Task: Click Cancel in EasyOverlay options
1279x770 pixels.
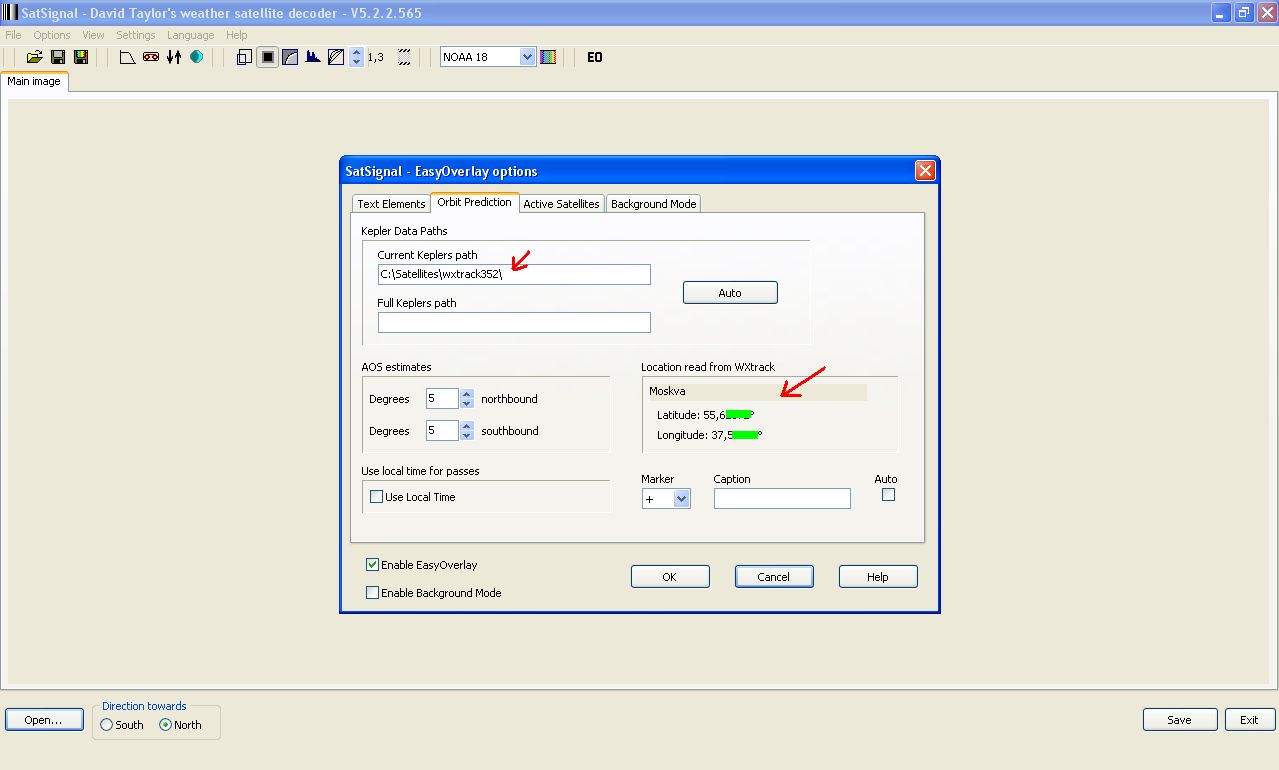Action: pyautogui.click(x=774, y=577)
